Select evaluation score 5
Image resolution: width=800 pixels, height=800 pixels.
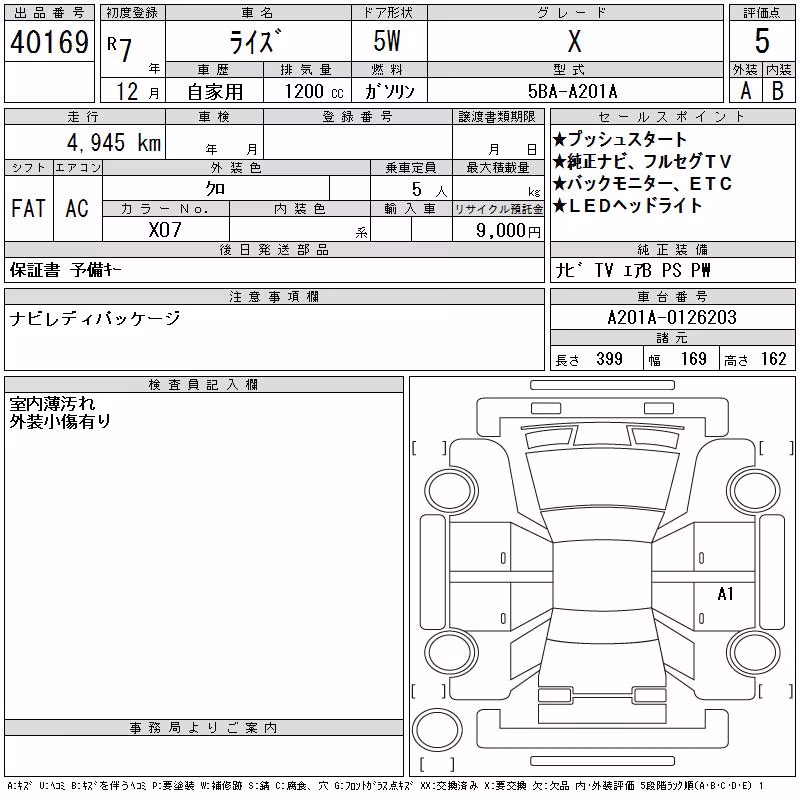762,41
